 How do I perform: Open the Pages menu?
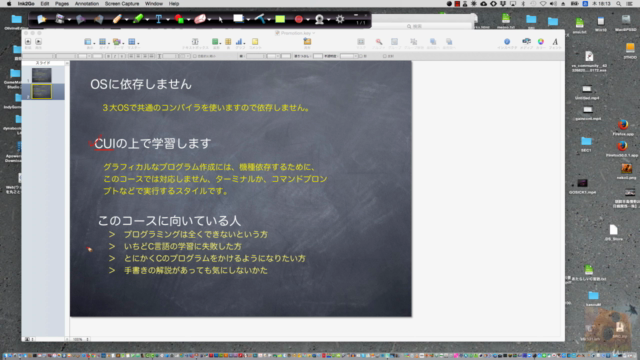[x=62, y=4]
